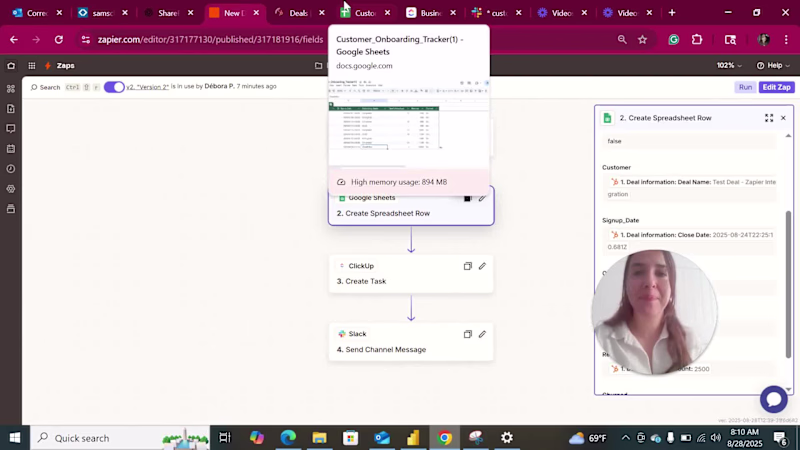Select the Google Sheets Create Spreadsheet Row step
Viewport: 800px width, 450px height.
pyautogui.click(x=411, y=206)
